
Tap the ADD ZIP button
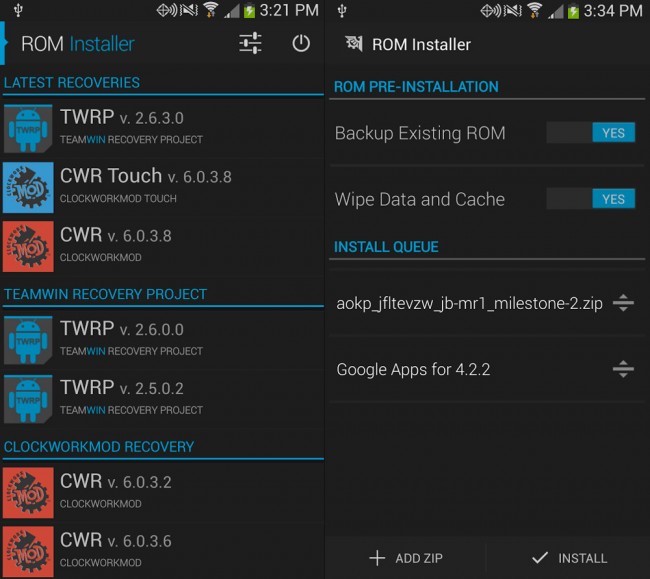[x=405, y=558]
